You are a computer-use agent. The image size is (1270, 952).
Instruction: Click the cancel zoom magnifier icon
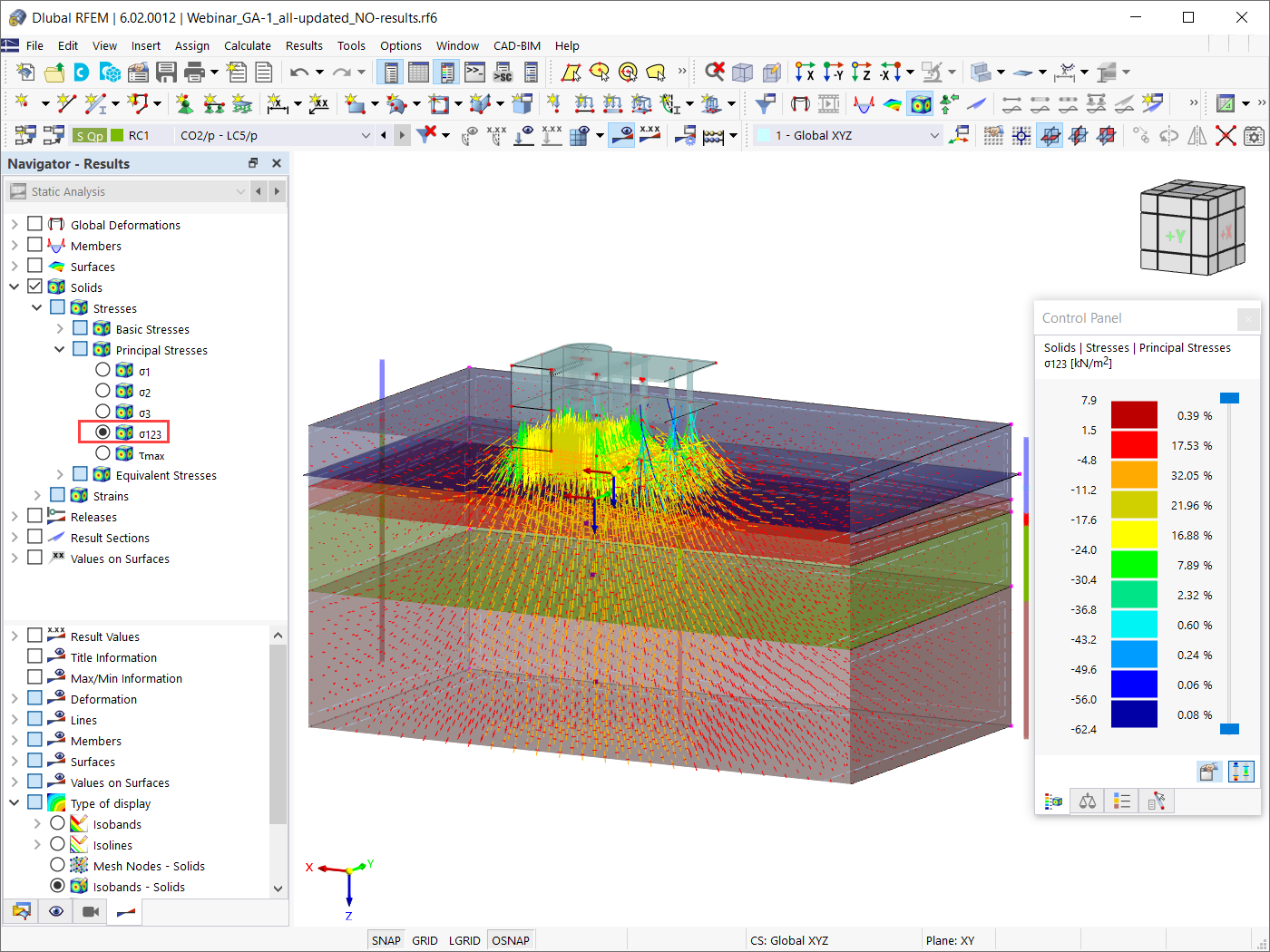(x=715, y=72)
